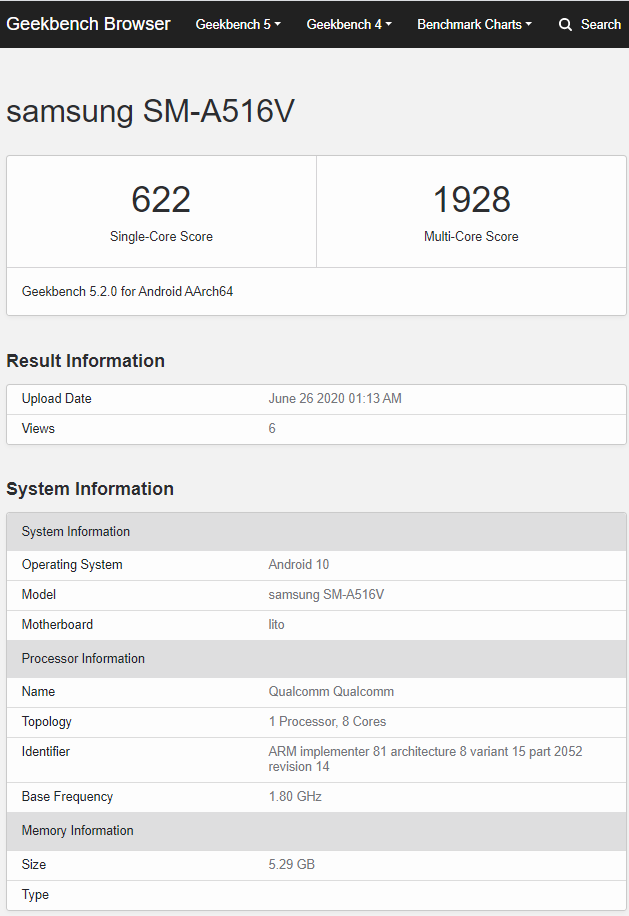Click the Views row label
The width and height of the screenshot is (629, 916).
pyautogui.click(x=38, y=428)
